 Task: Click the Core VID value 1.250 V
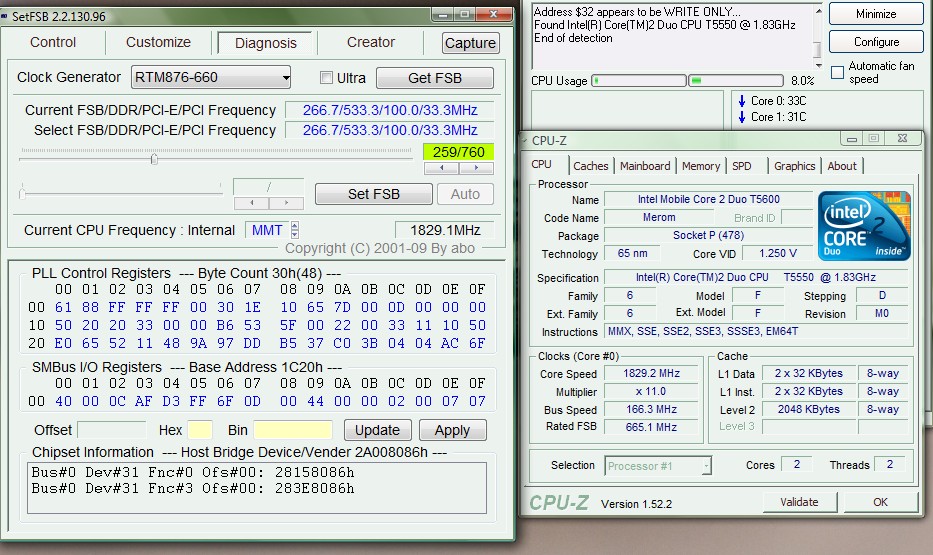(778, 253)
